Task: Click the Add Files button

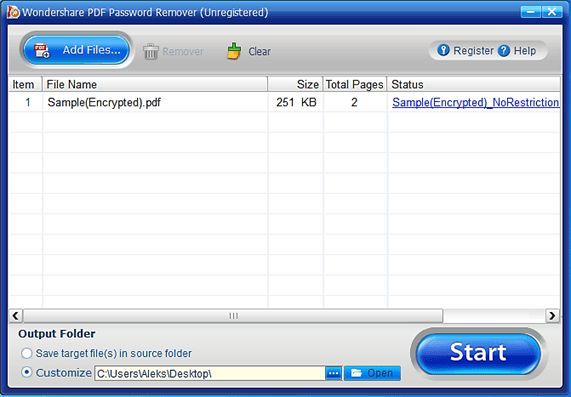Action: pos(76,50)
